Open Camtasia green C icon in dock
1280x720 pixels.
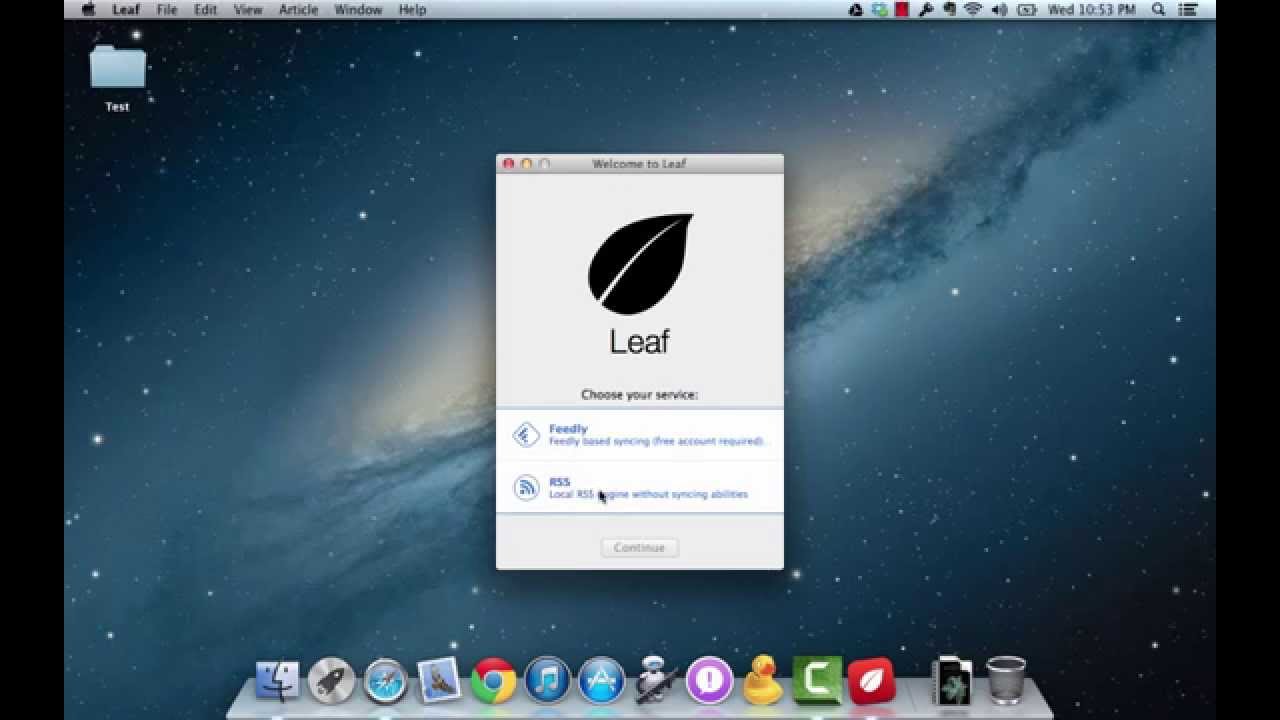(x=817, y=681)
